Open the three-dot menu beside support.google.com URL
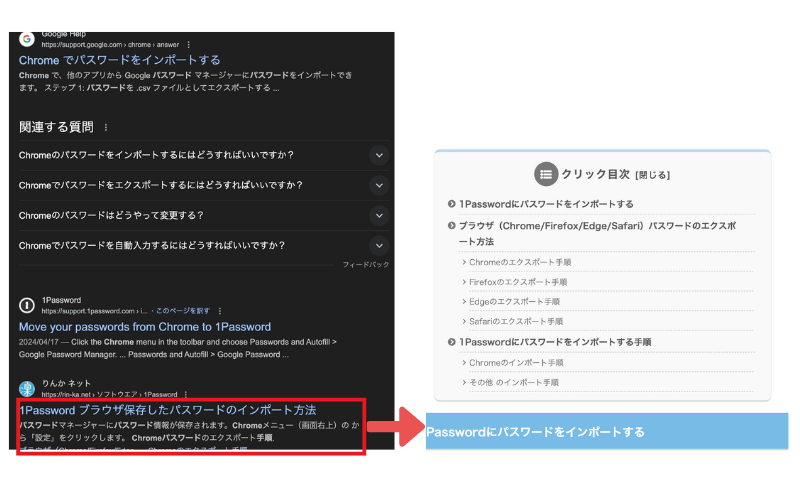800x500 pixels. point(189,45)
